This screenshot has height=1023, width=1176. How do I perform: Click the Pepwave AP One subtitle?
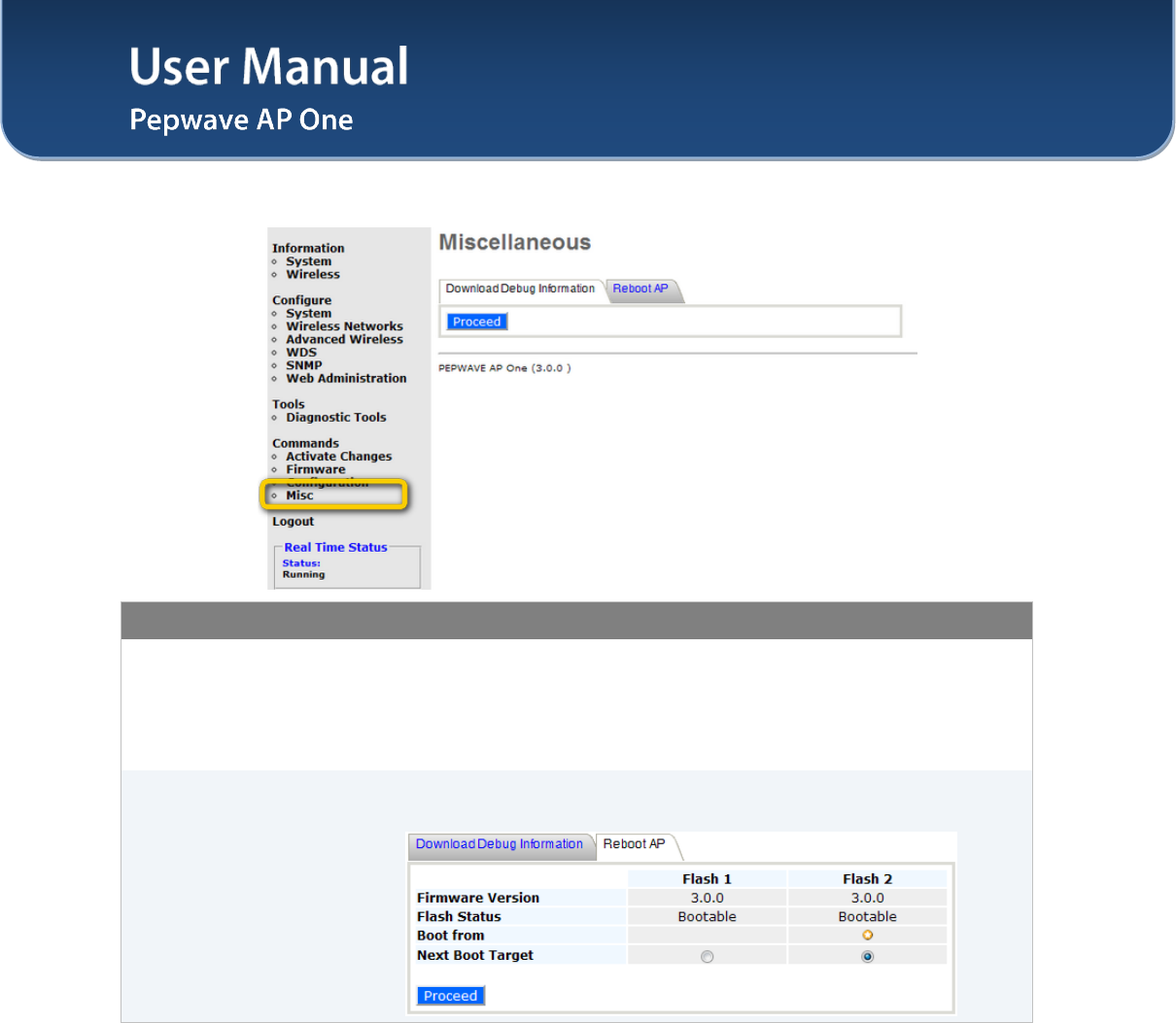[241, 119]
